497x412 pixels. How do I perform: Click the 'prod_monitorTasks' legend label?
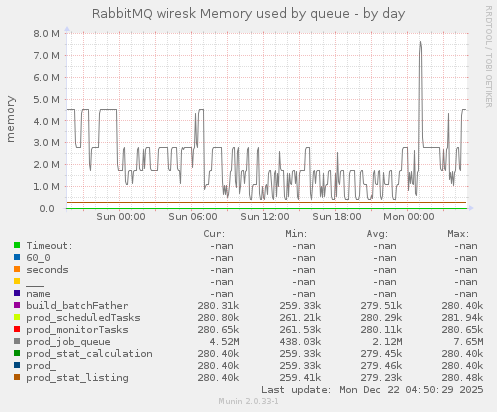point(77,330)
